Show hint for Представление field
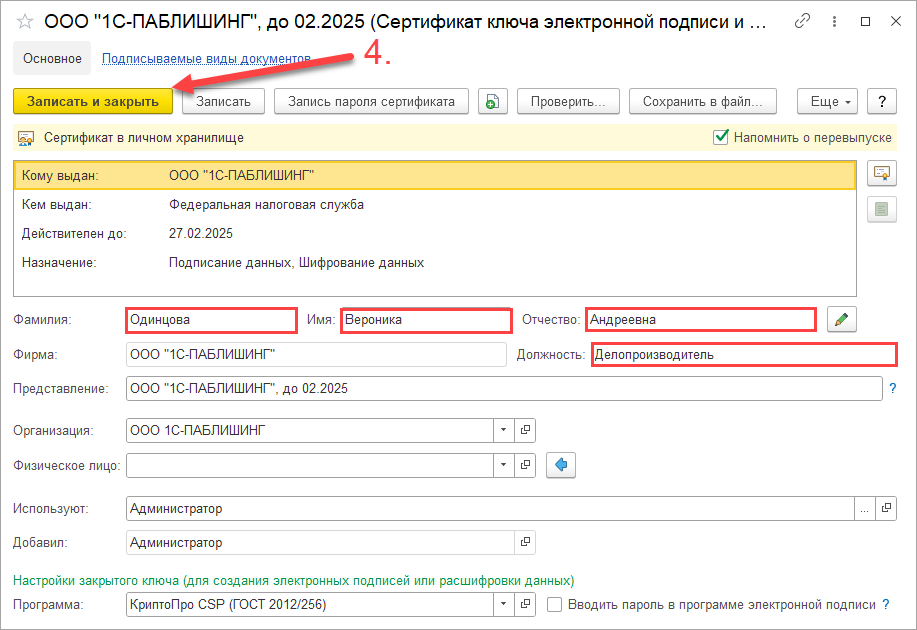The height and width of the screenshot is (630, 917). point(892,388)
